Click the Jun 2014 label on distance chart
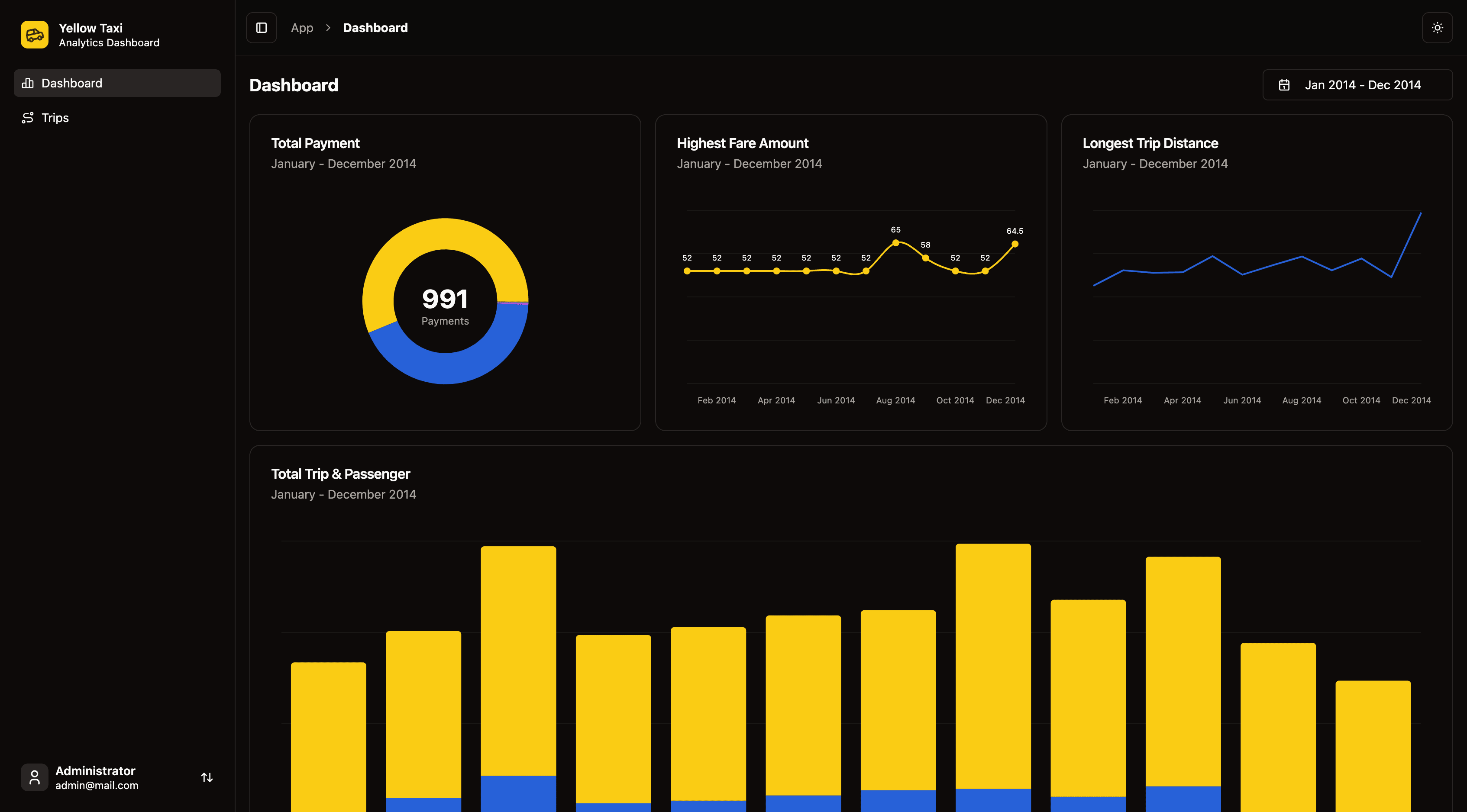 coord(1242,400)
